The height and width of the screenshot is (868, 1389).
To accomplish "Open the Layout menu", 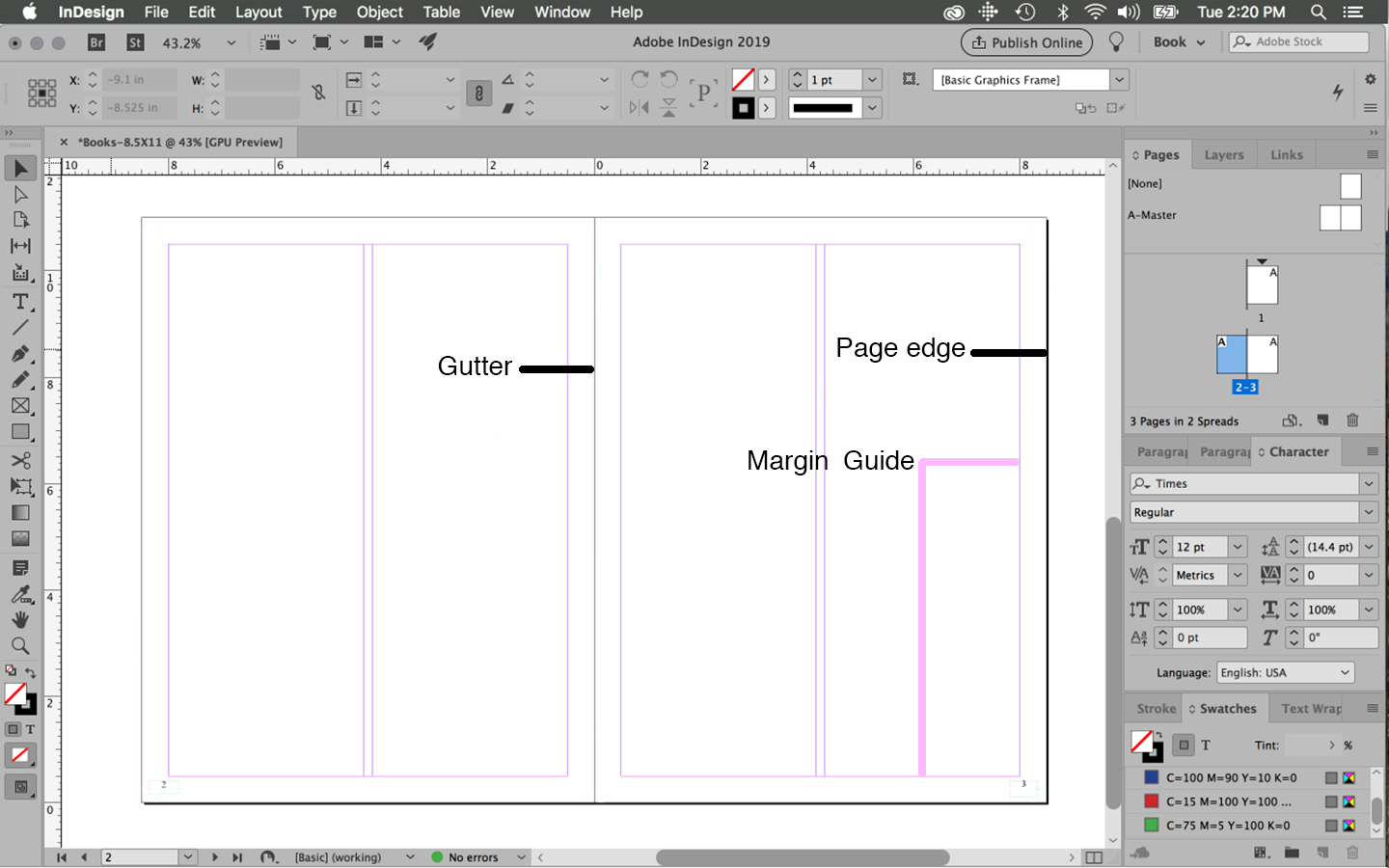I will 259,13.
